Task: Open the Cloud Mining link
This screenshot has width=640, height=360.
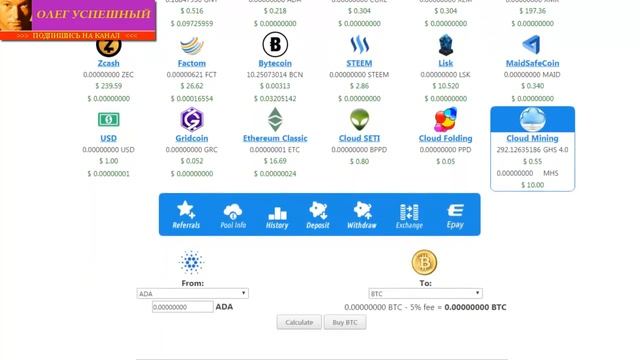Action: 532,138
